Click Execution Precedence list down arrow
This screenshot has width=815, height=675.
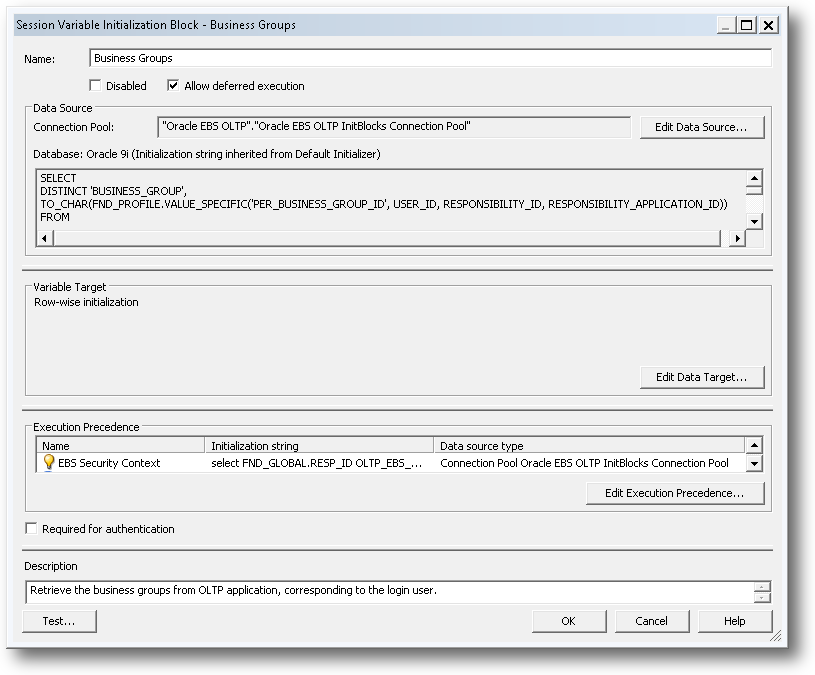[754, 463]
